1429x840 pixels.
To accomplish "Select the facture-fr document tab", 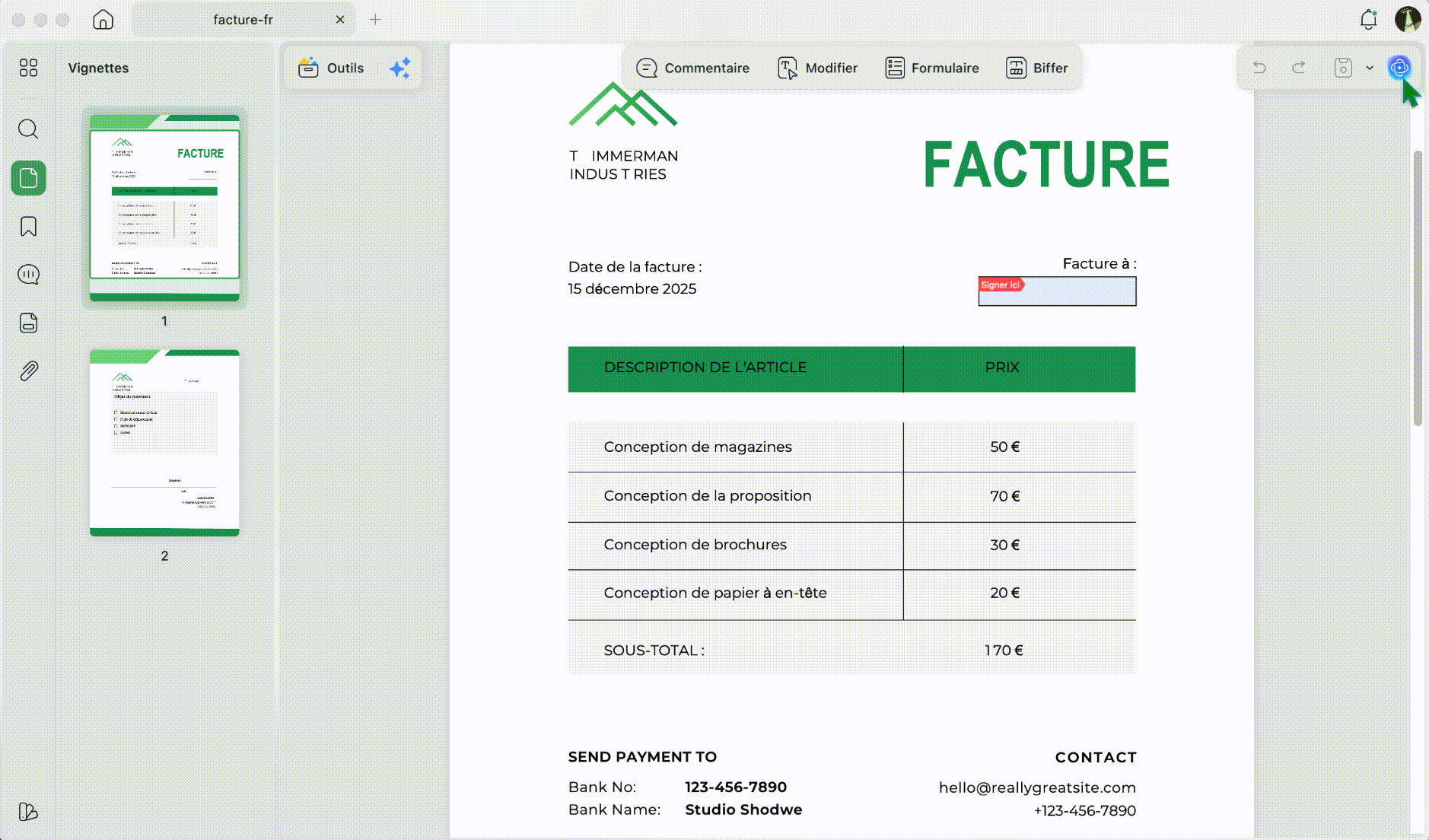I will point(243,20).
